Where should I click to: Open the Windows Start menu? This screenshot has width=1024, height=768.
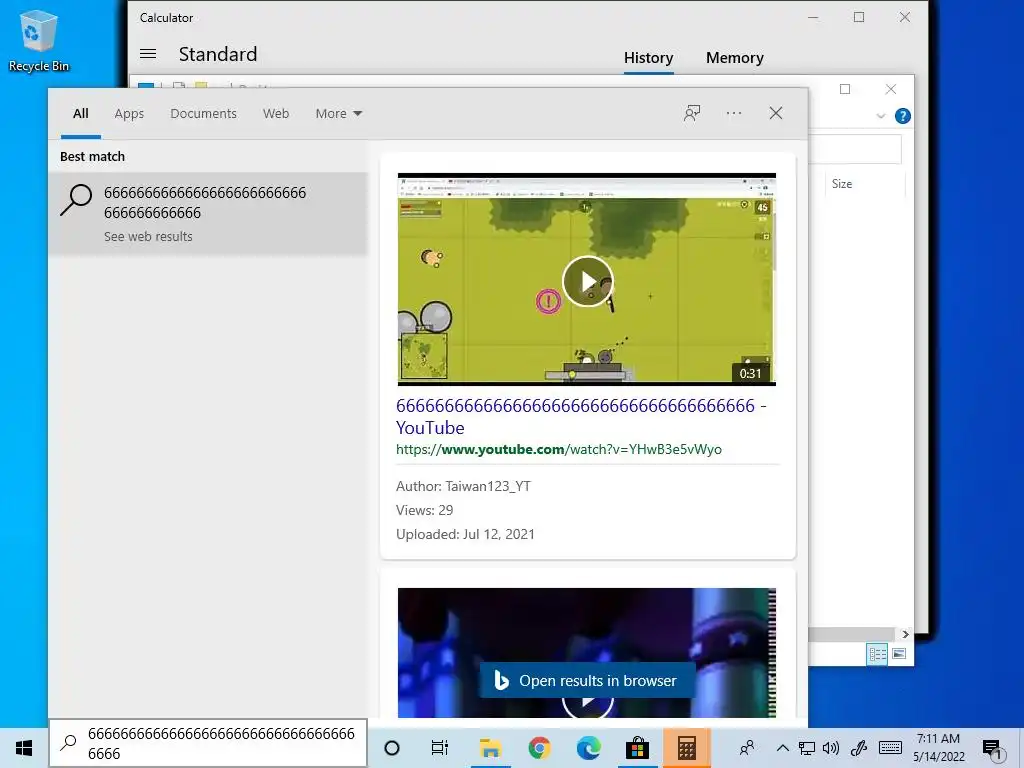24,748
